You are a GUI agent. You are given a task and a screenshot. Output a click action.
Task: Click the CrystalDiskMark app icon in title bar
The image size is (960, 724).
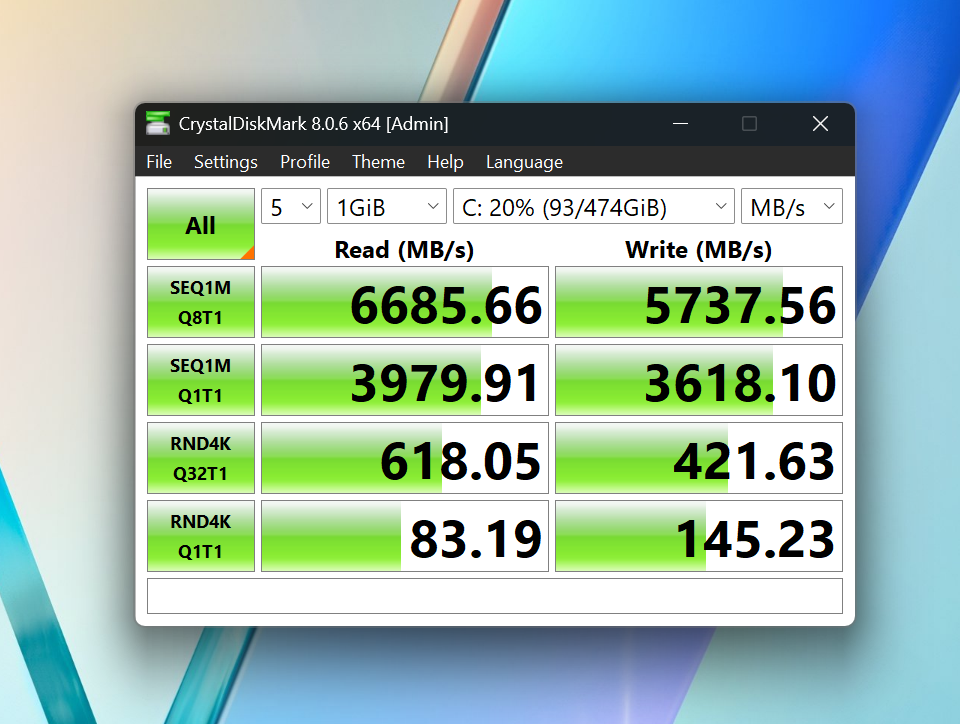coord(157,124)
